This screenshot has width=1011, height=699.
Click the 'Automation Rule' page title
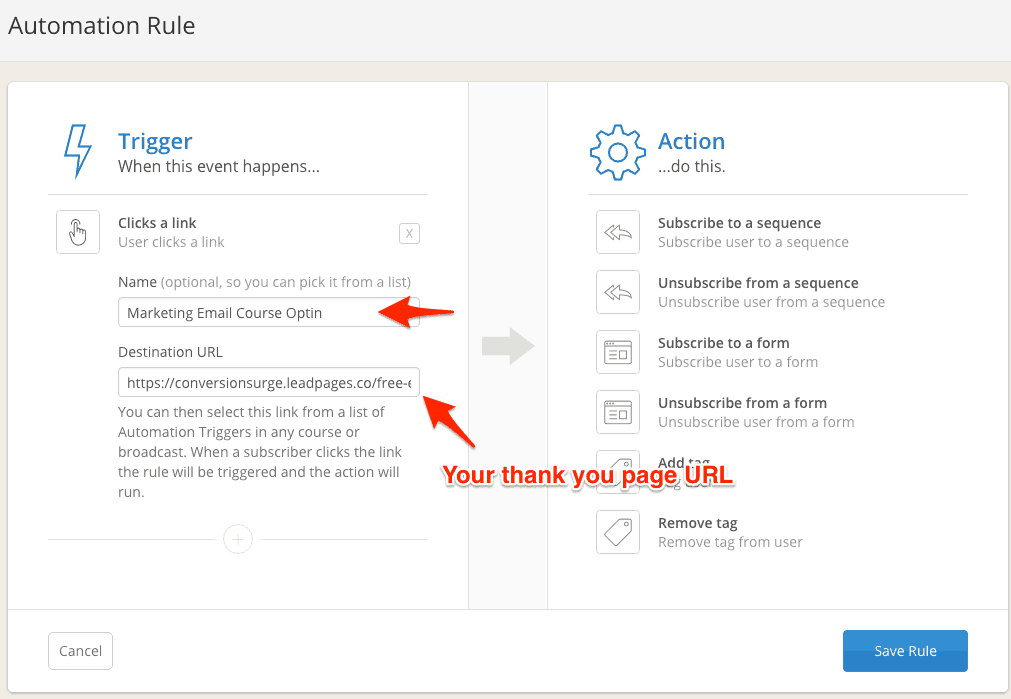[x=101, y=26]
